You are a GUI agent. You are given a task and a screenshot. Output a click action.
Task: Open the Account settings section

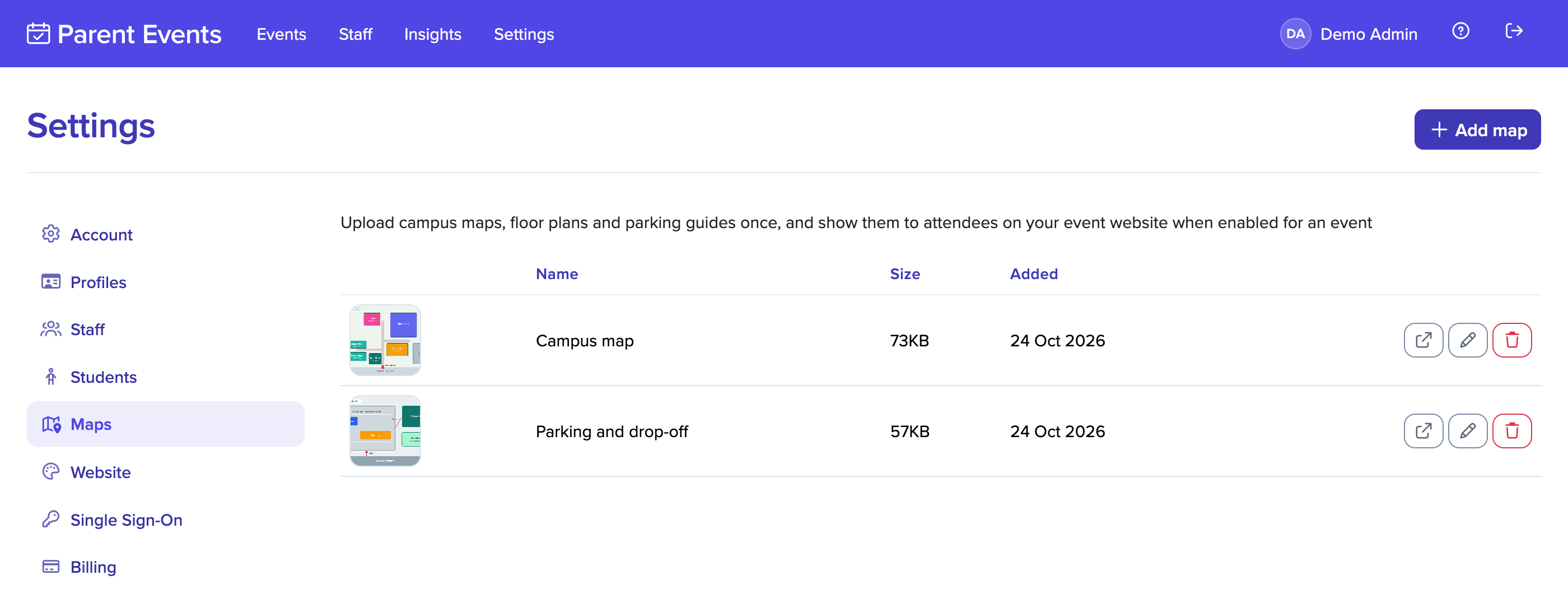(x=165, y=234)
